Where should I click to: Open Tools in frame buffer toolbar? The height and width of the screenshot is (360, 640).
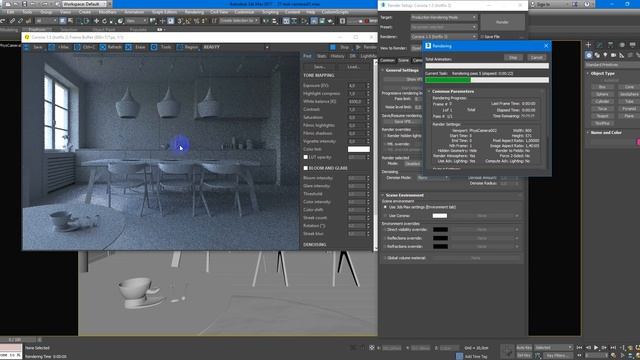(162, 47)
